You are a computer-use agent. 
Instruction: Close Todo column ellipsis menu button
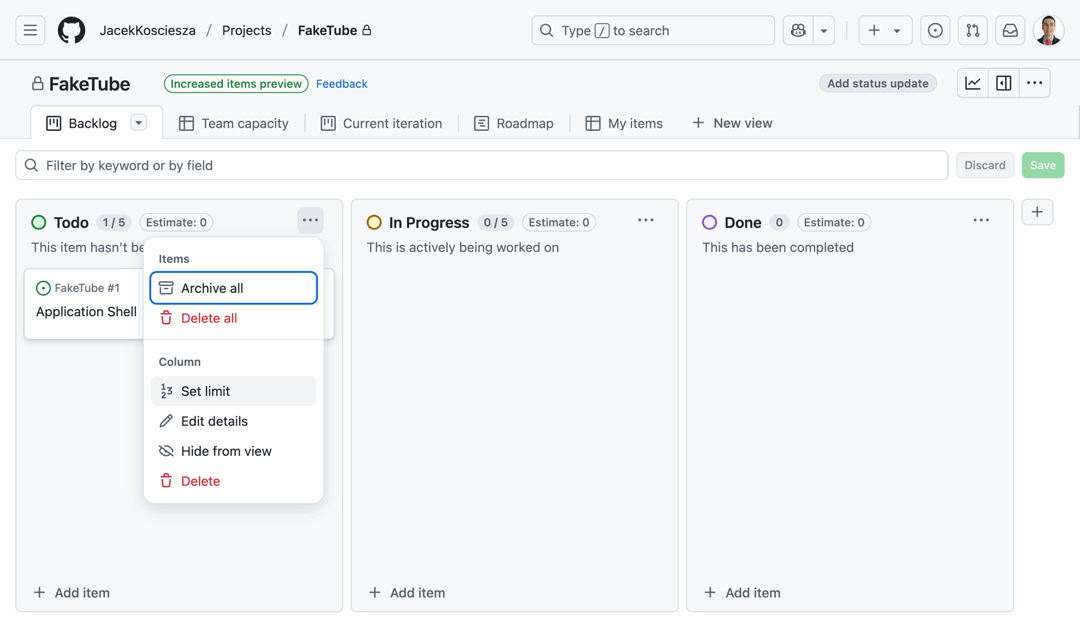pos(311,220)
